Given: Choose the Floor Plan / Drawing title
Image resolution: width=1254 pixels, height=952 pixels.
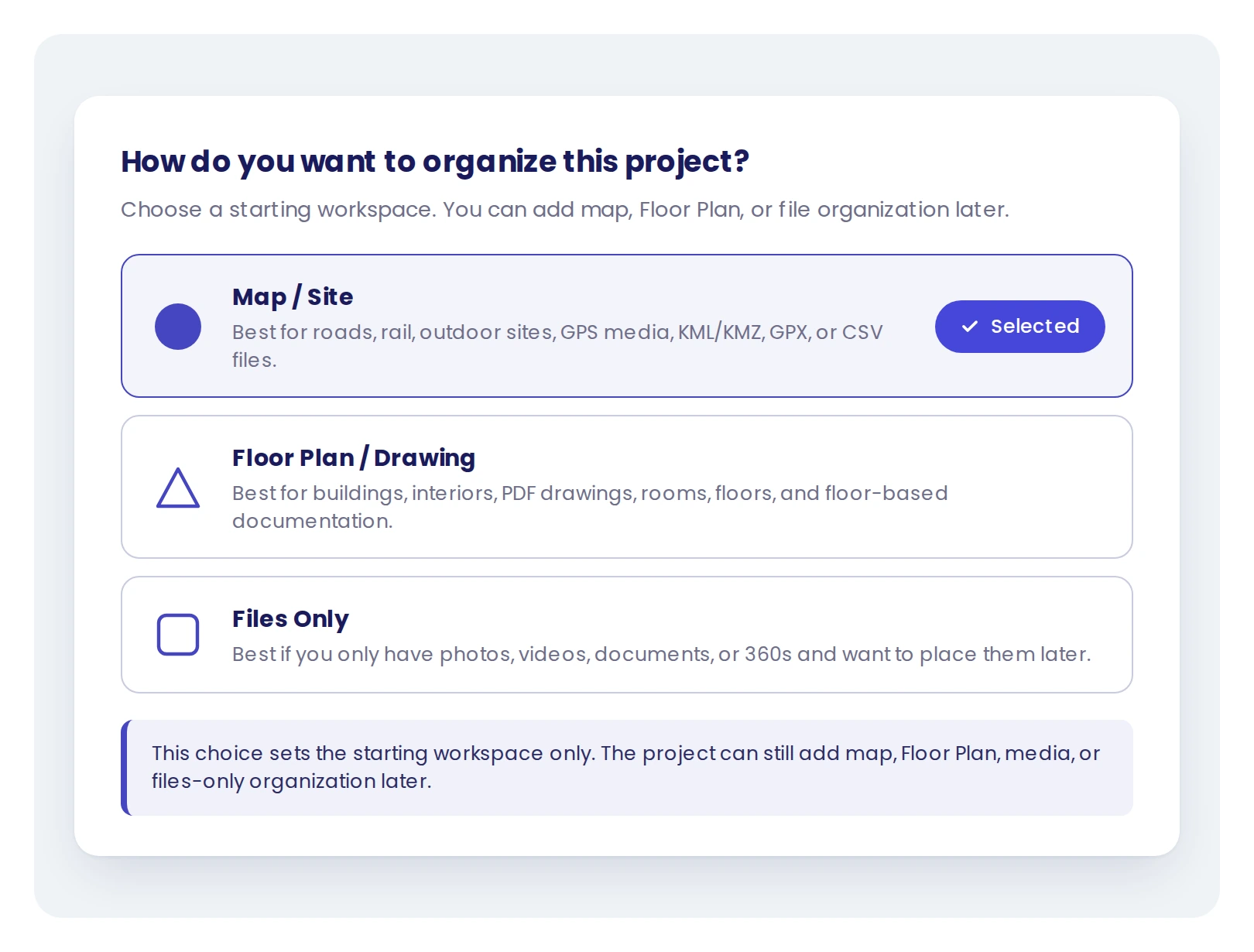Looking at the screenshot, I should point(354,457).
